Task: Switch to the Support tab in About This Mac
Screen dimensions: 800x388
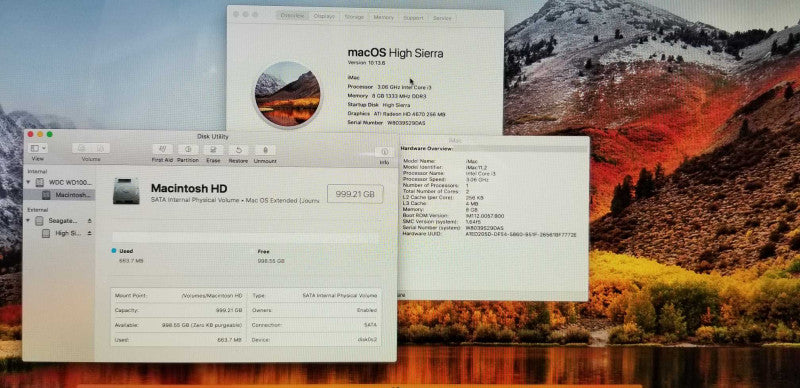Action: [413, 17]
